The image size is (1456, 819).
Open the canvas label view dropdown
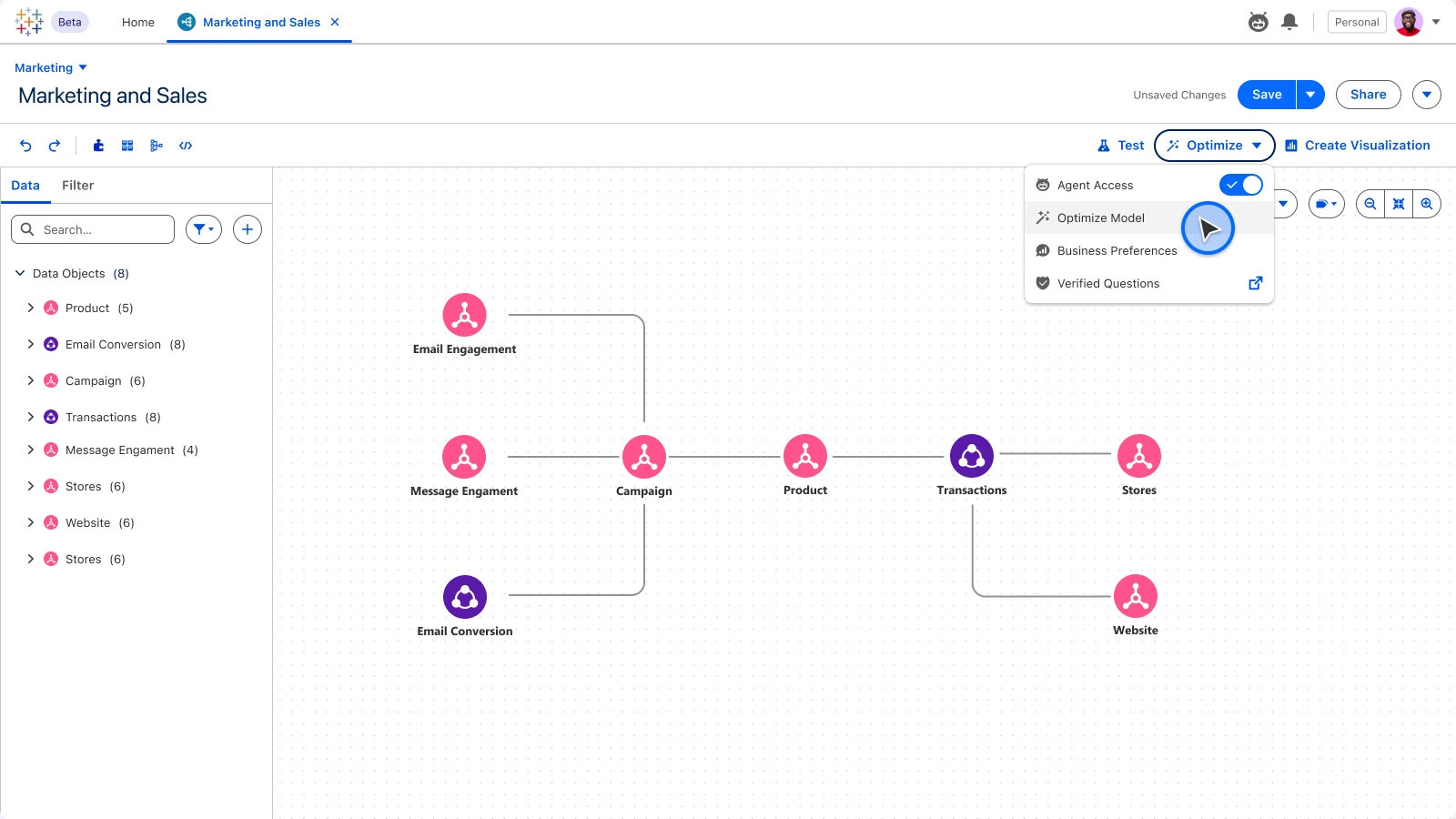click(x=1327, y=204)
